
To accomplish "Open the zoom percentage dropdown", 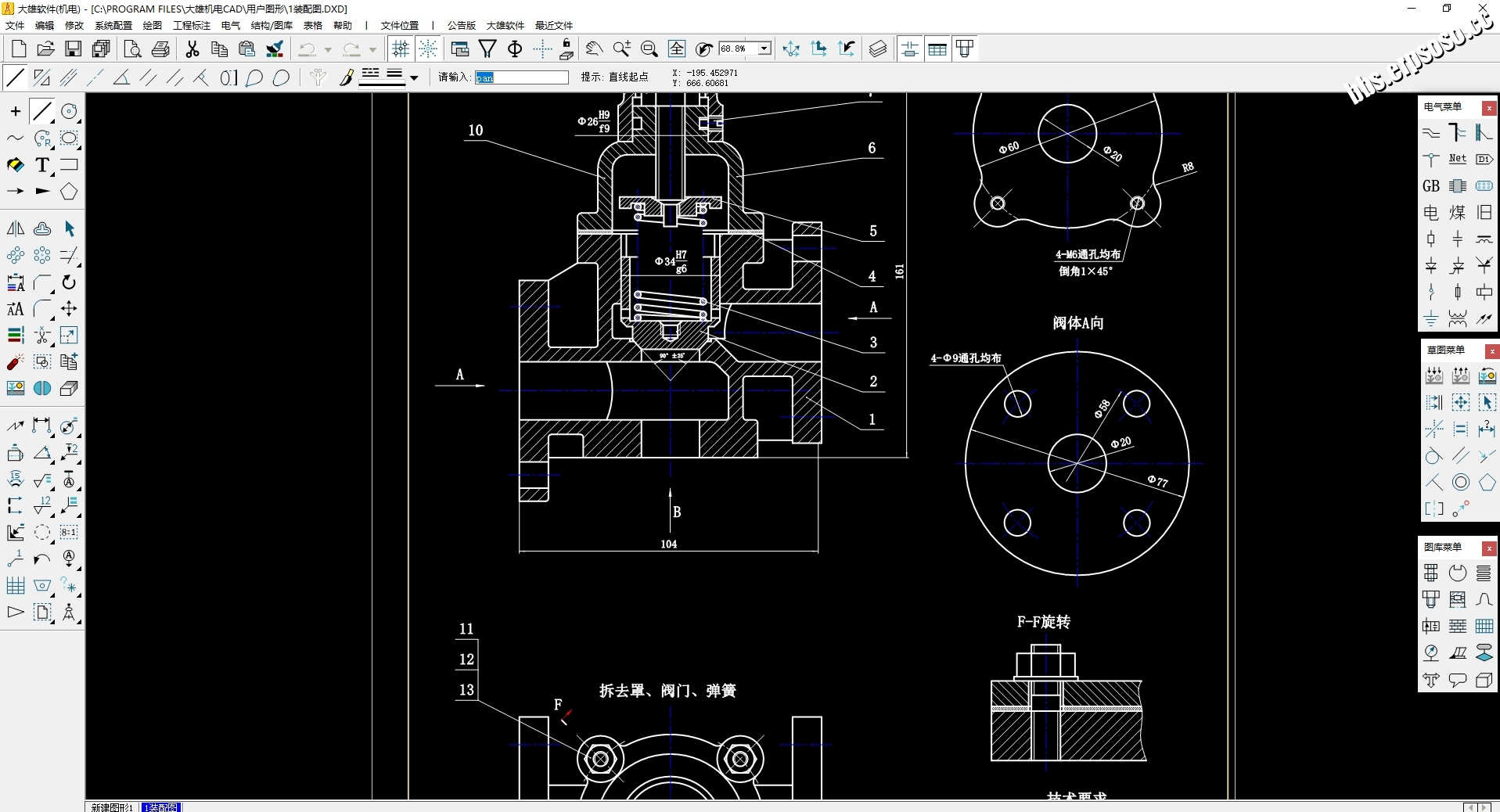I will pyautogui.click(x=764, y=49).
